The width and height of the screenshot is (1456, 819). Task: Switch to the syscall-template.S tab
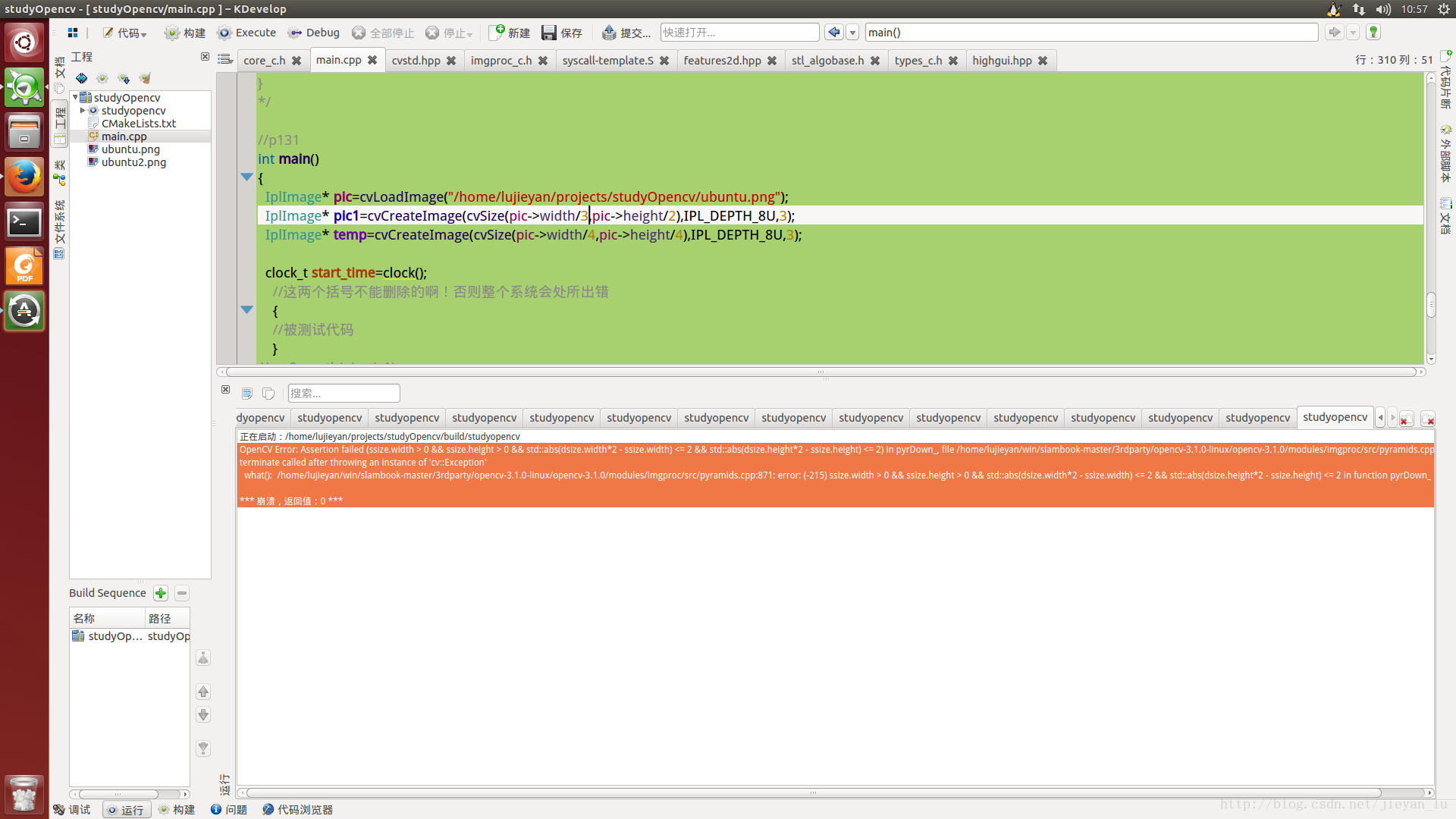(x=607, y=60)
